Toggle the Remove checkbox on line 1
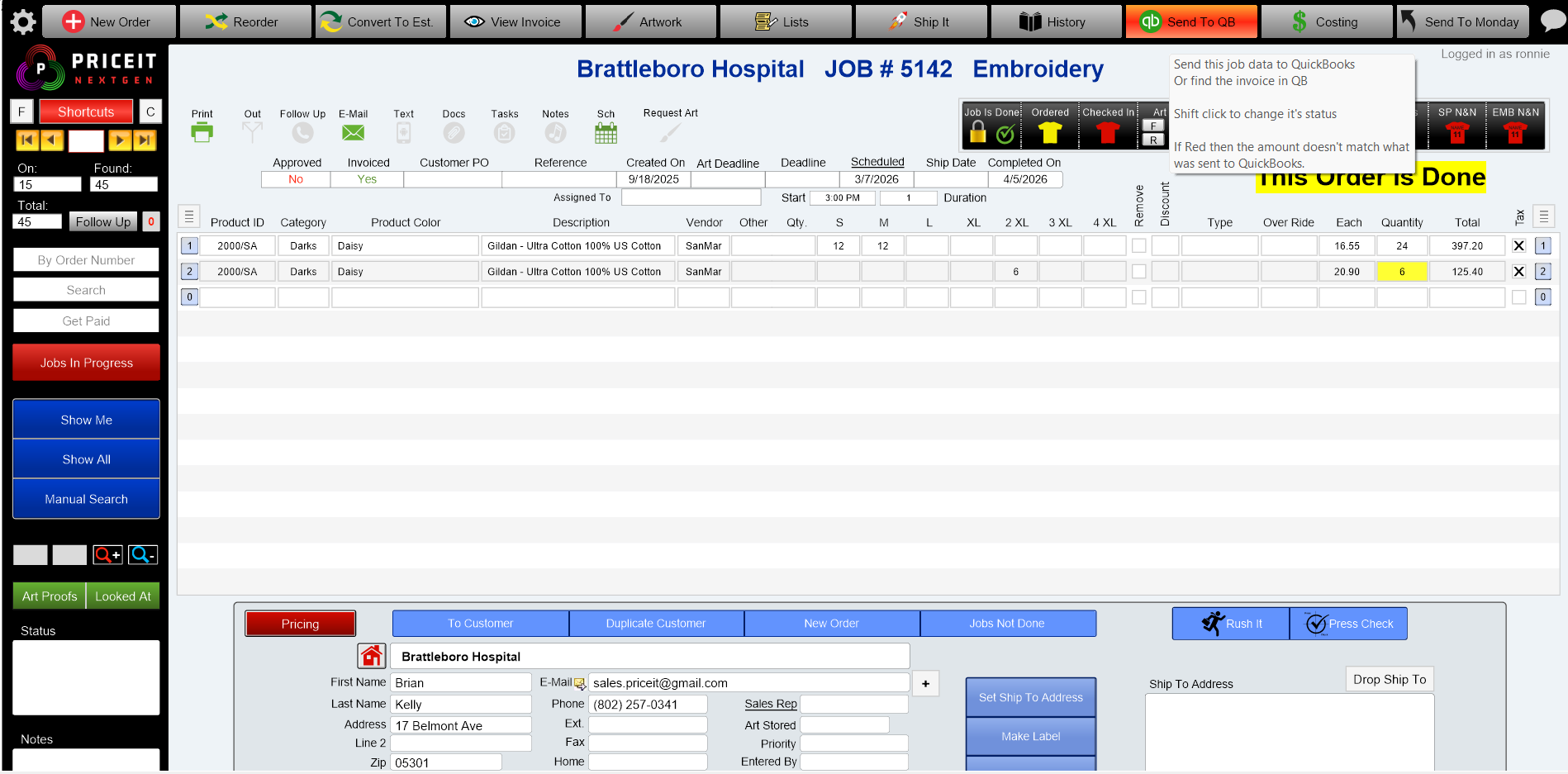 pyautogui.click(x=1138, y=245)
